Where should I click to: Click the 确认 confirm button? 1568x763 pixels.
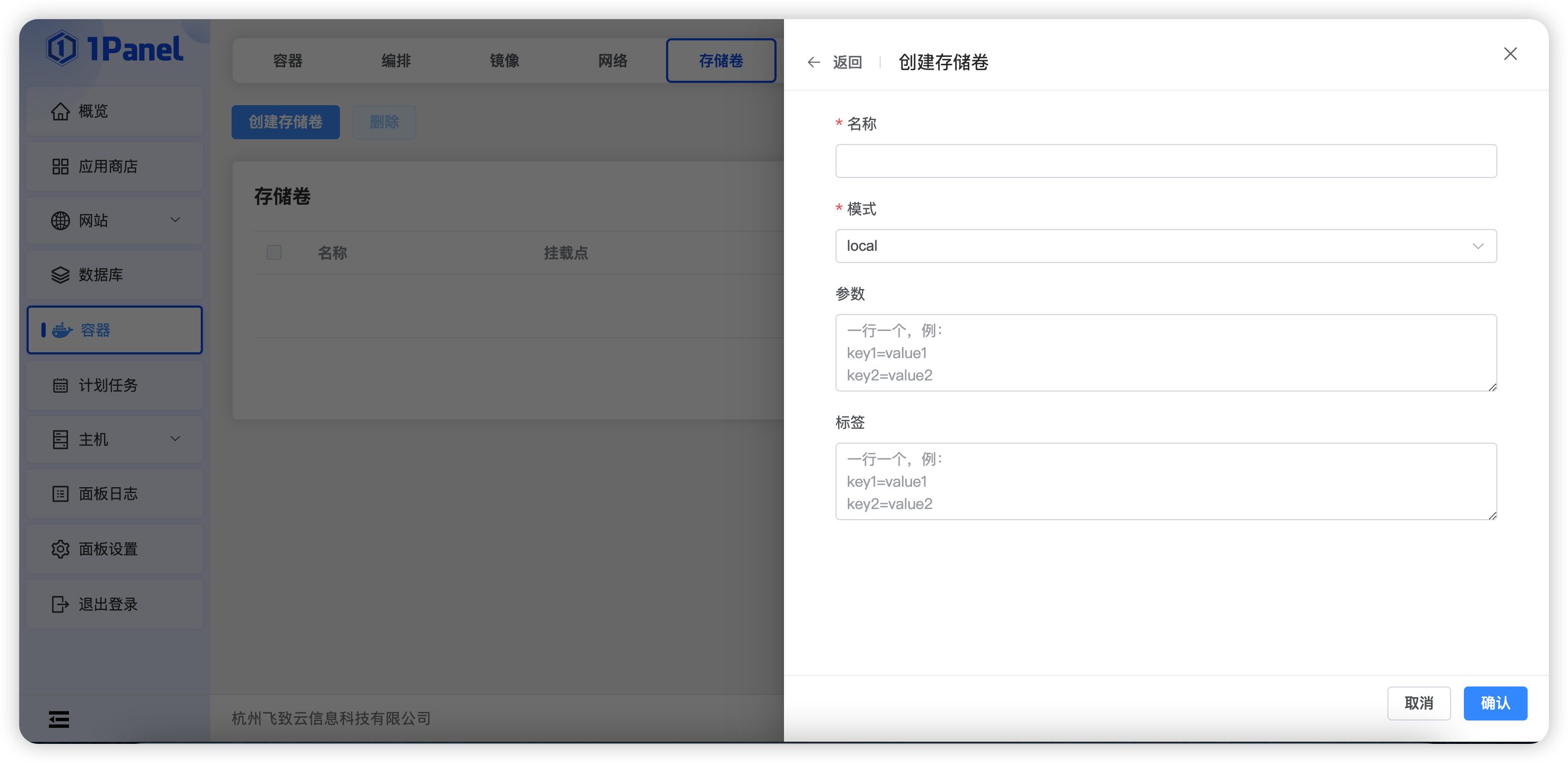(x=1496, y=703)
